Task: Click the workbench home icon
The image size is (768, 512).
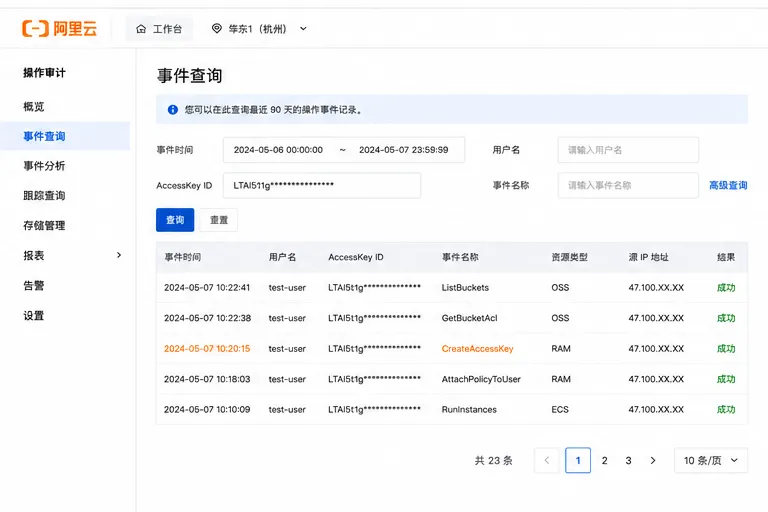Action: point(141,29)
